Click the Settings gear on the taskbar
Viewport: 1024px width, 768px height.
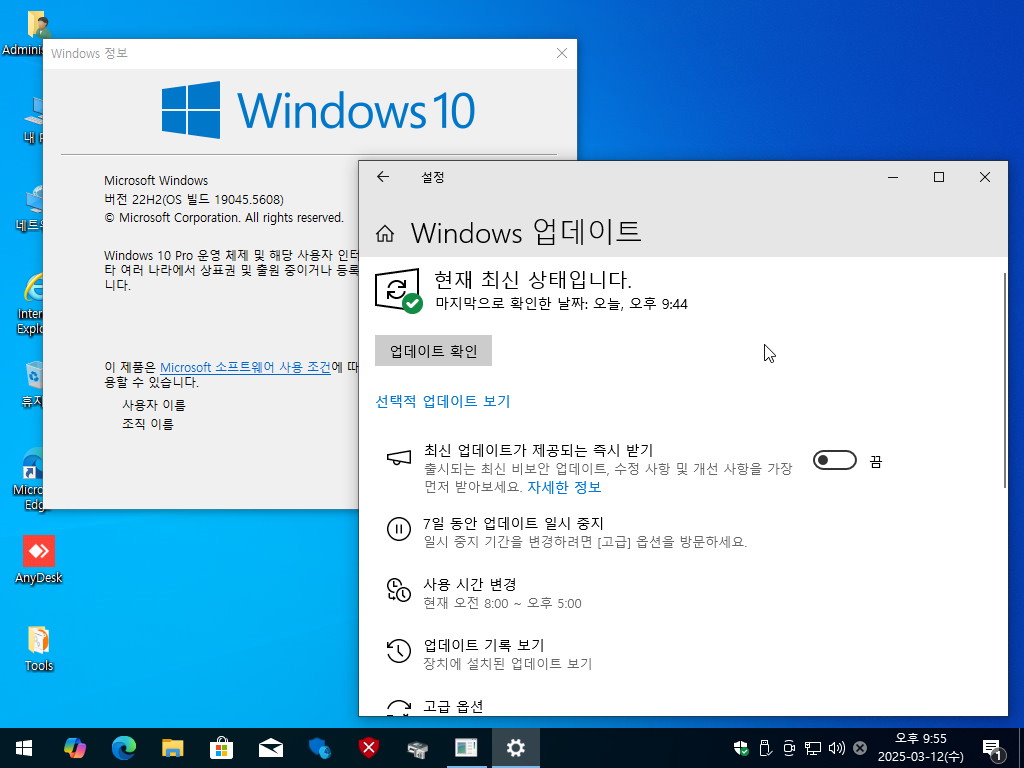515,748
